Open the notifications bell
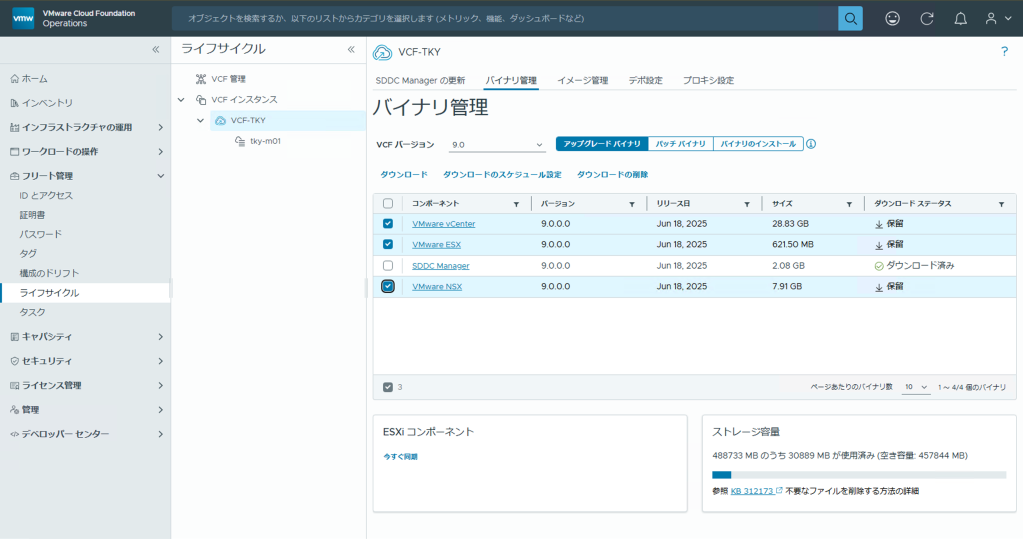Viewport: 1023px width, 539px height. 960,18
